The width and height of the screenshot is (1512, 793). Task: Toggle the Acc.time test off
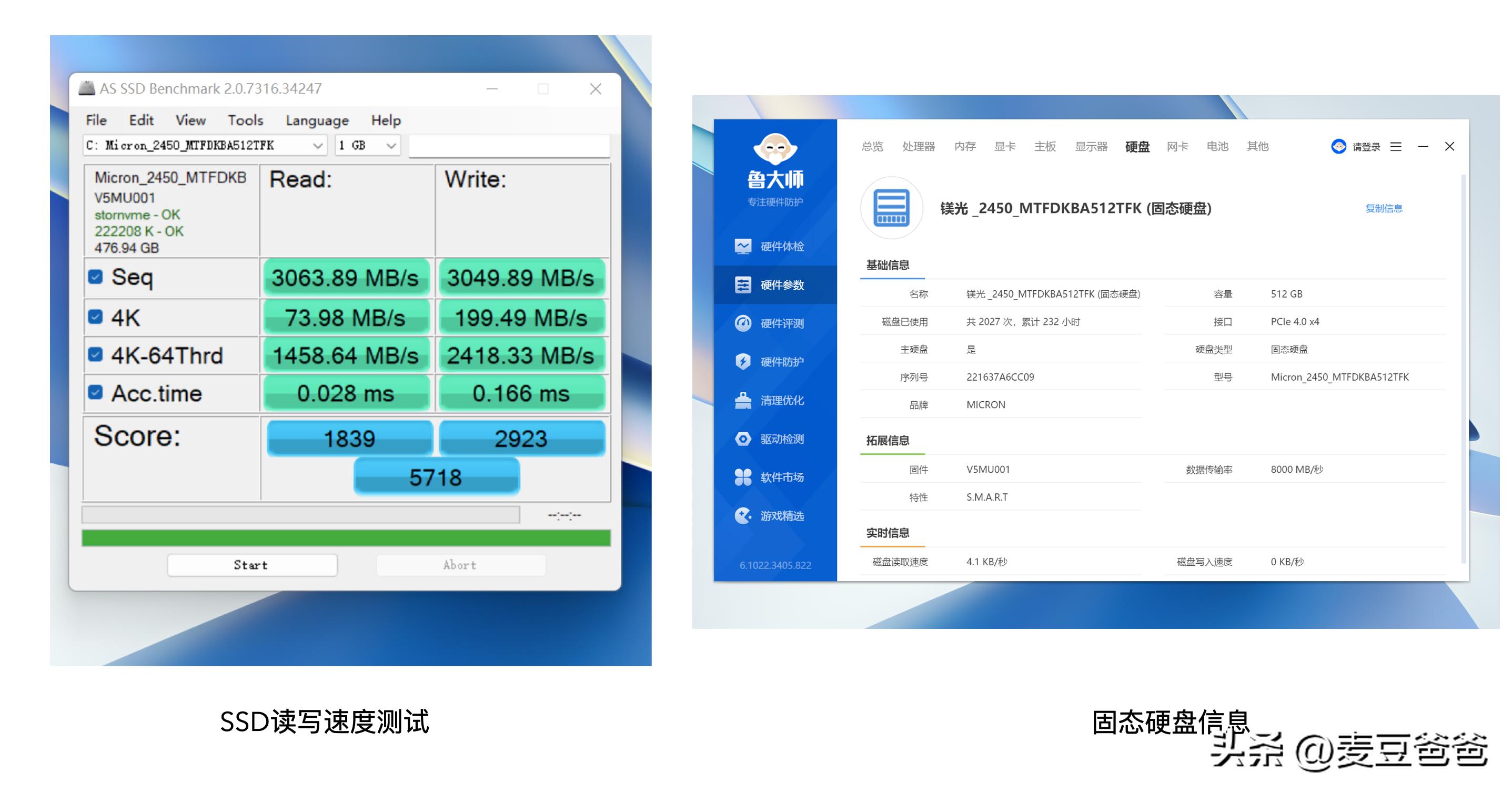96,392
